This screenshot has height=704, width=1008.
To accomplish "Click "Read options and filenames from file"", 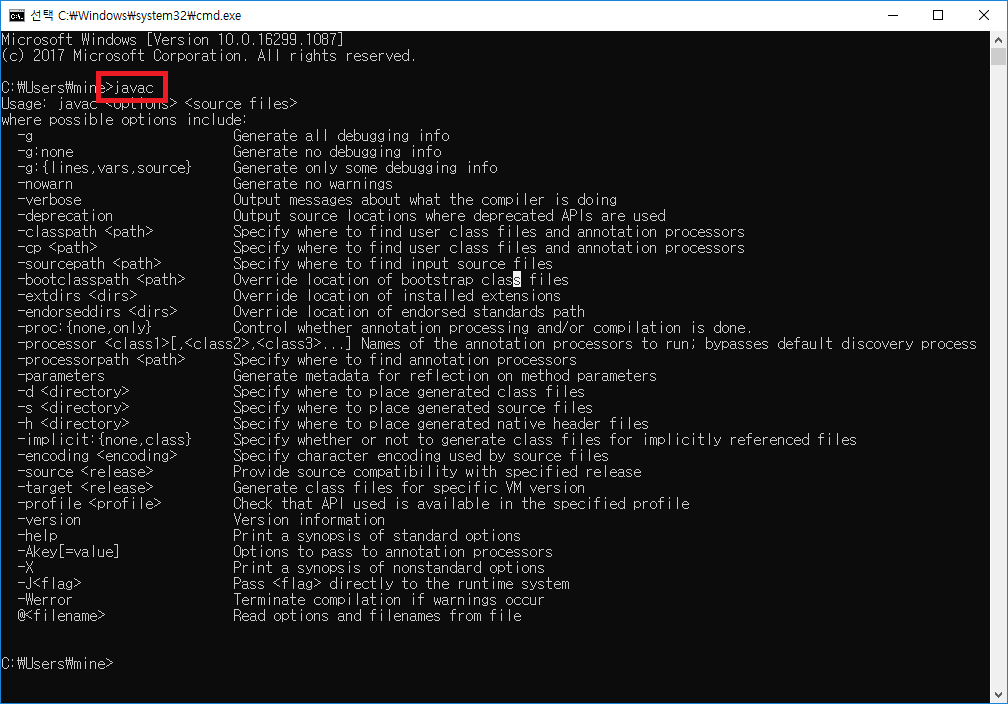I will pos(377,615).
